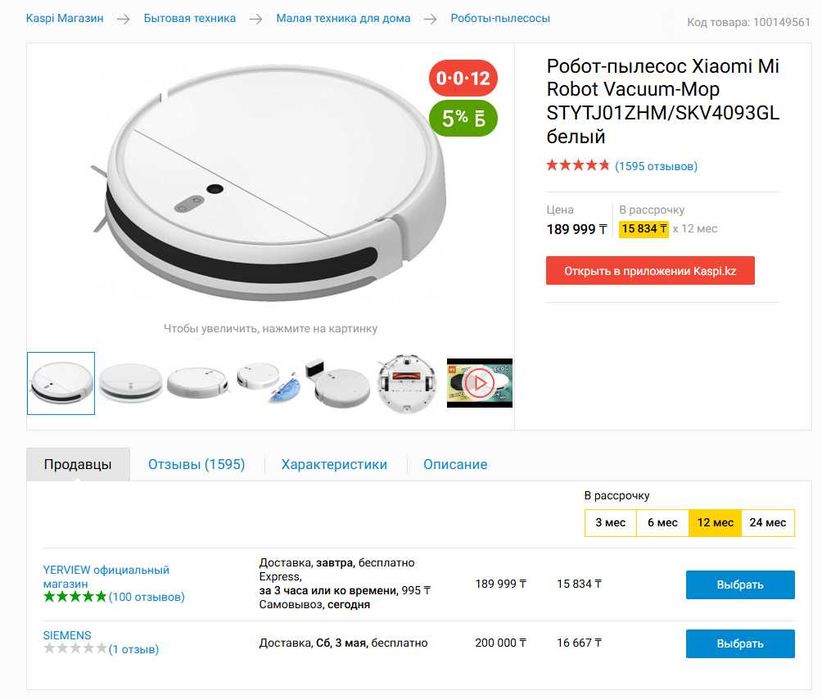Viewport: 822px width, 699px height.
Task: Select the 24 мес installment option
Action: click(768, 523)
